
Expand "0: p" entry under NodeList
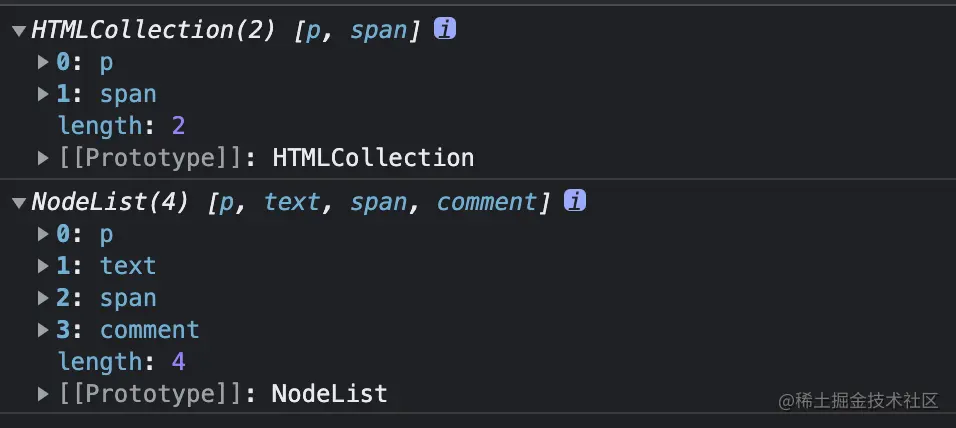click(43, 234)
